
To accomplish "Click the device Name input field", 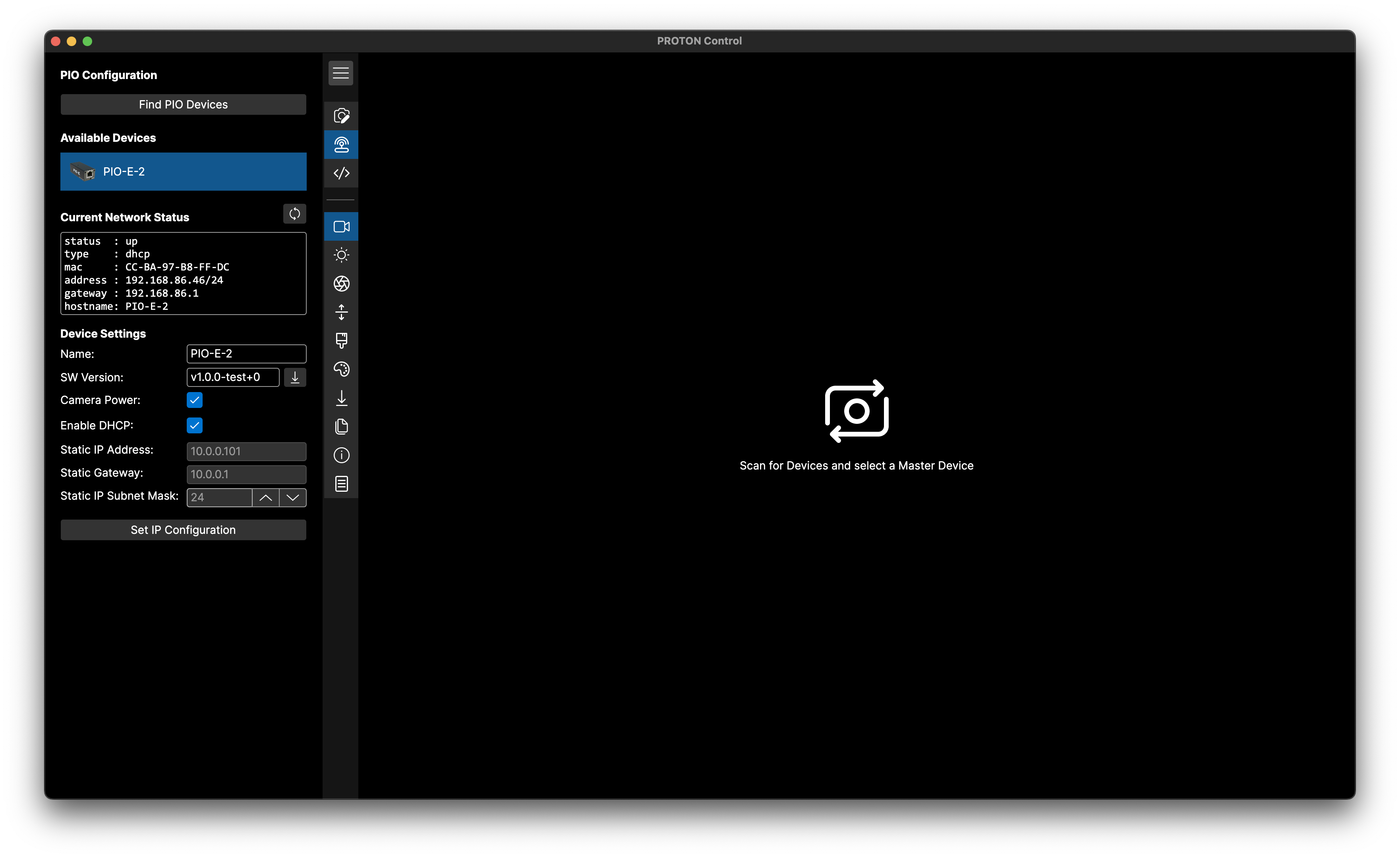I will (246, 354).
